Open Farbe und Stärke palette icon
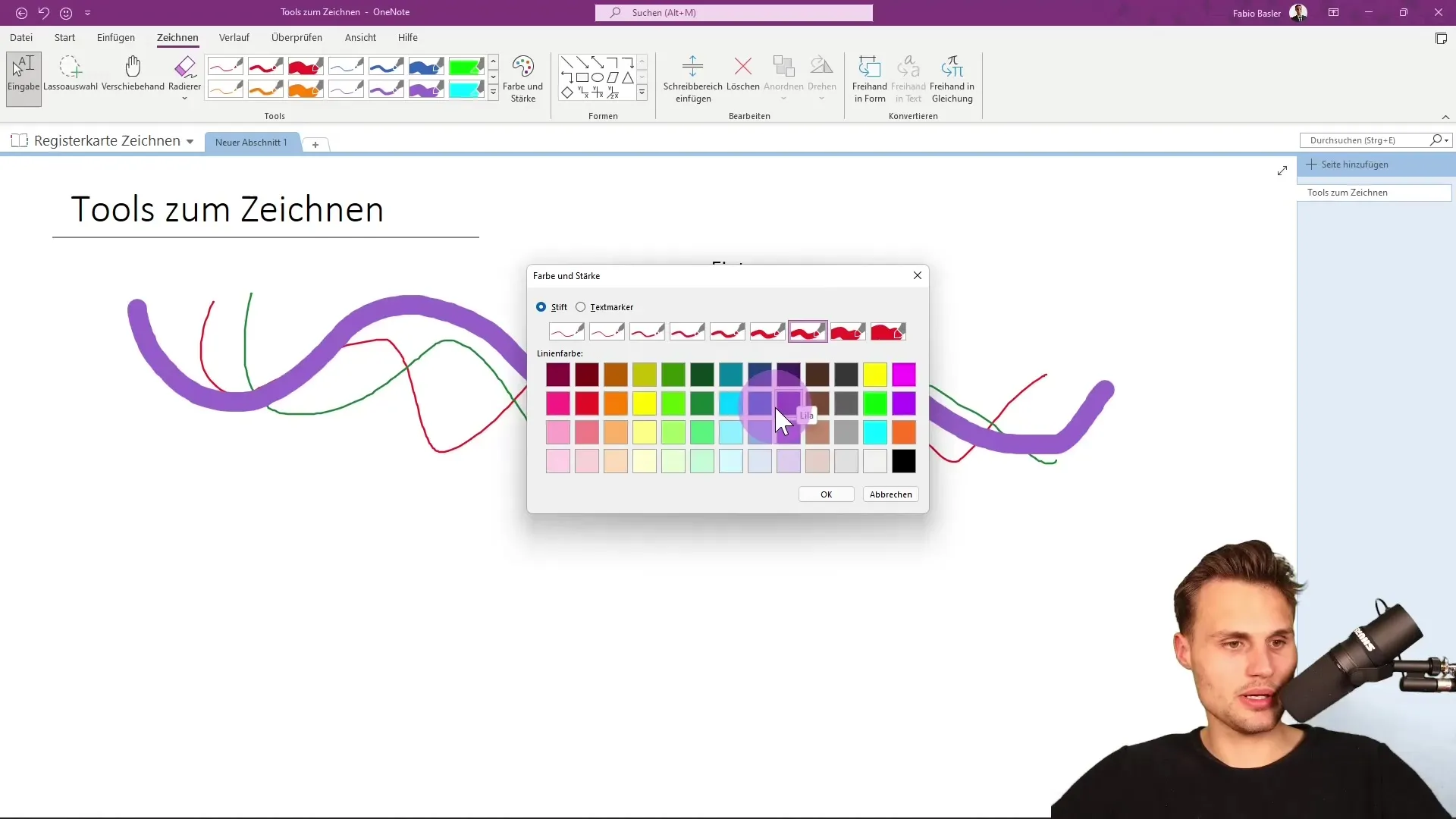 pos(523,78)
